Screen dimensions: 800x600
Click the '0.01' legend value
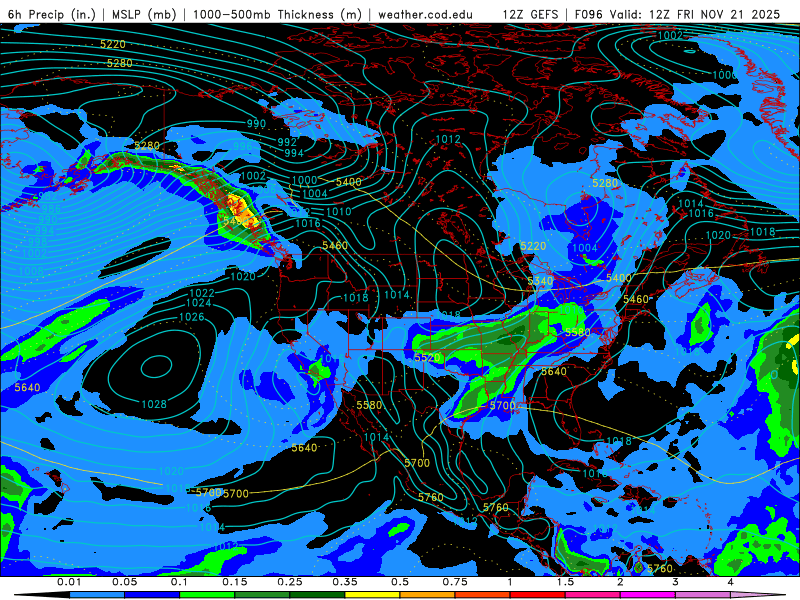[69, 582]
